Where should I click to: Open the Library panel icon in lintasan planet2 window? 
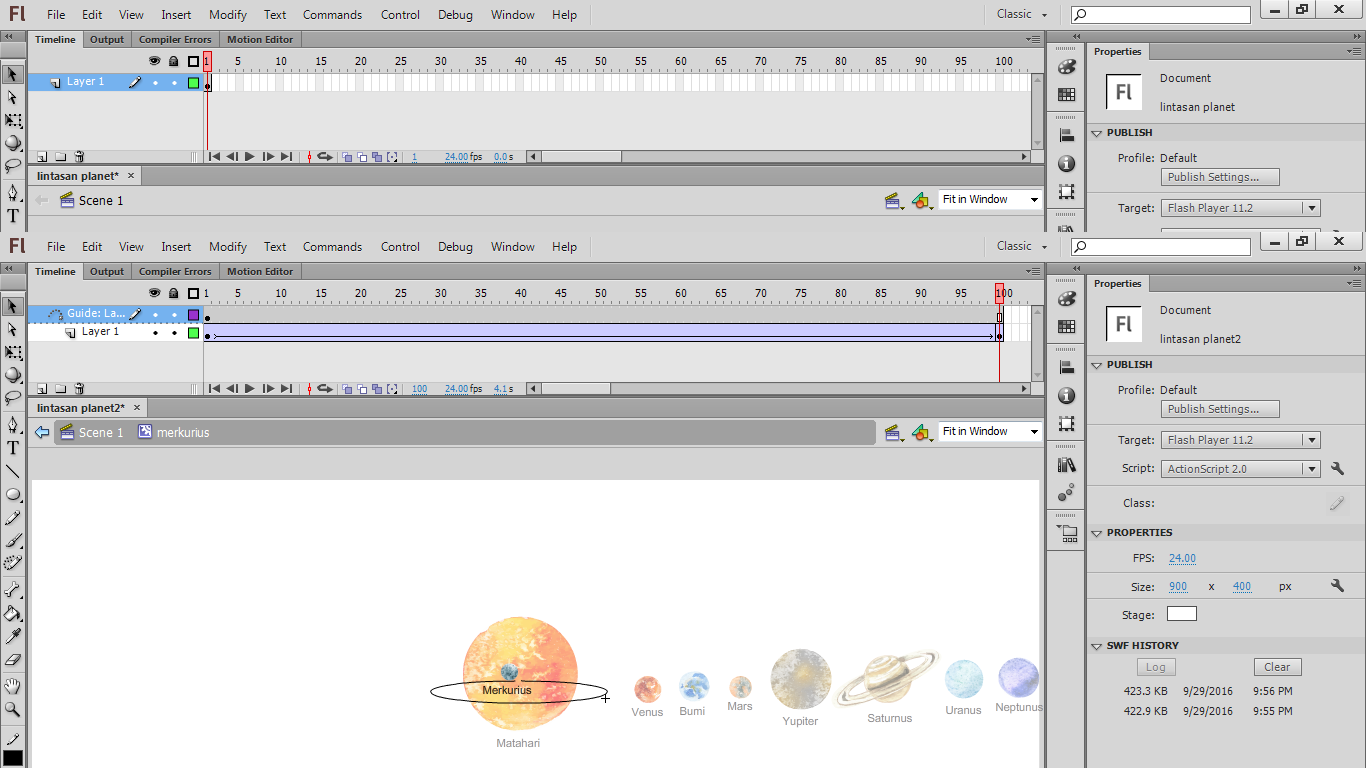(x=1067, y=465)
